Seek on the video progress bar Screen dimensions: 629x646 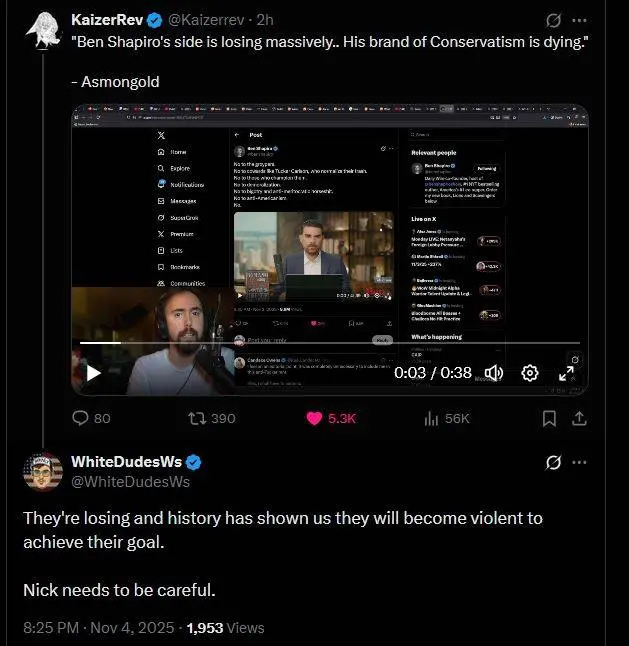coord(300,343)
